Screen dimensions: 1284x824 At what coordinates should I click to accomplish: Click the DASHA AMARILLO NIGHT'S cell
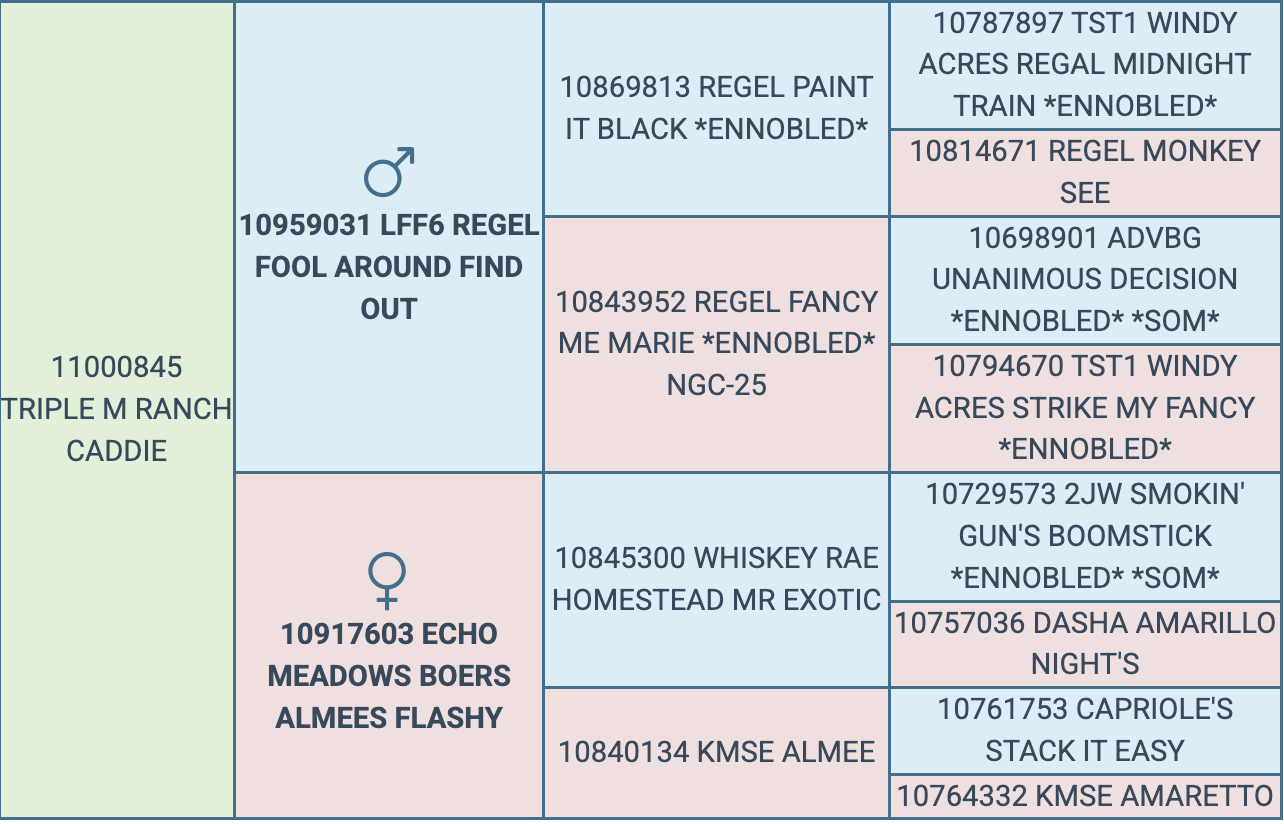1085,643
